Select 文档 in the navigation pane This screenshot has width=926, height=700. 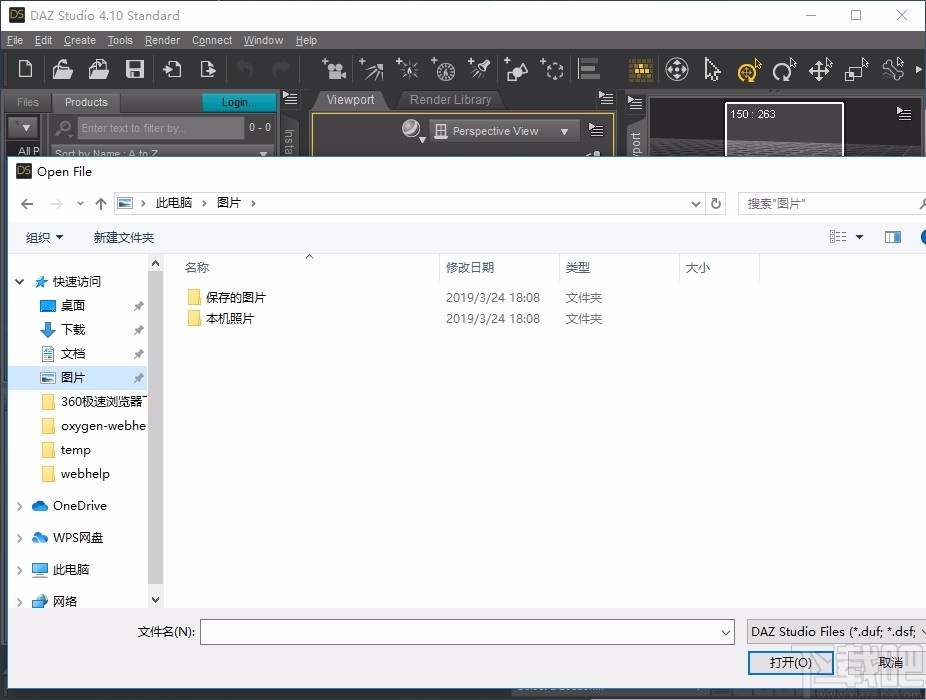pos(73,354)
